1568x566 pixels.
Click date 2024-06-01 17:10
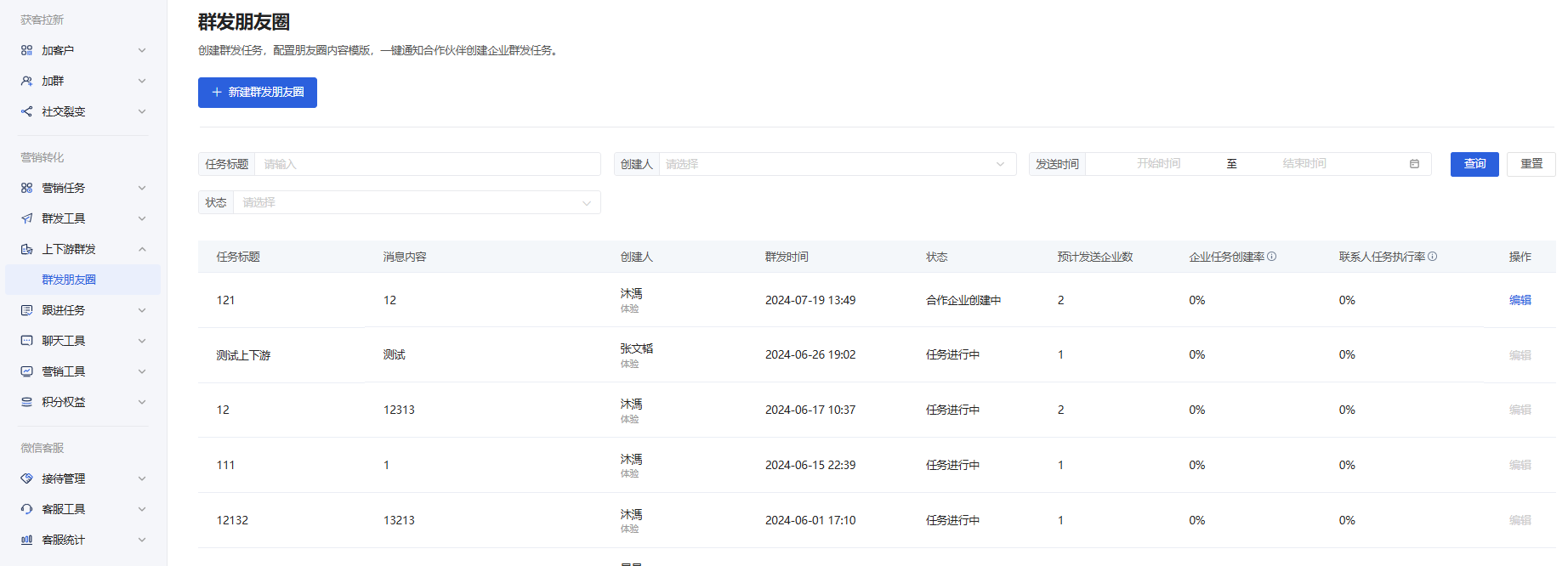click(x=810, y=520)
